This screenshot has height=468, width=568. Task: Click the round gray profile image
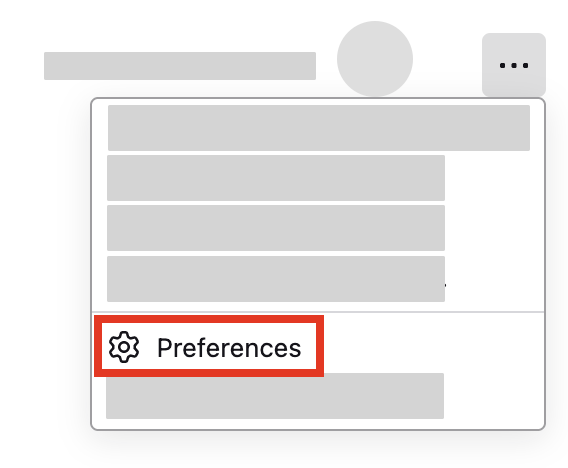375,59
